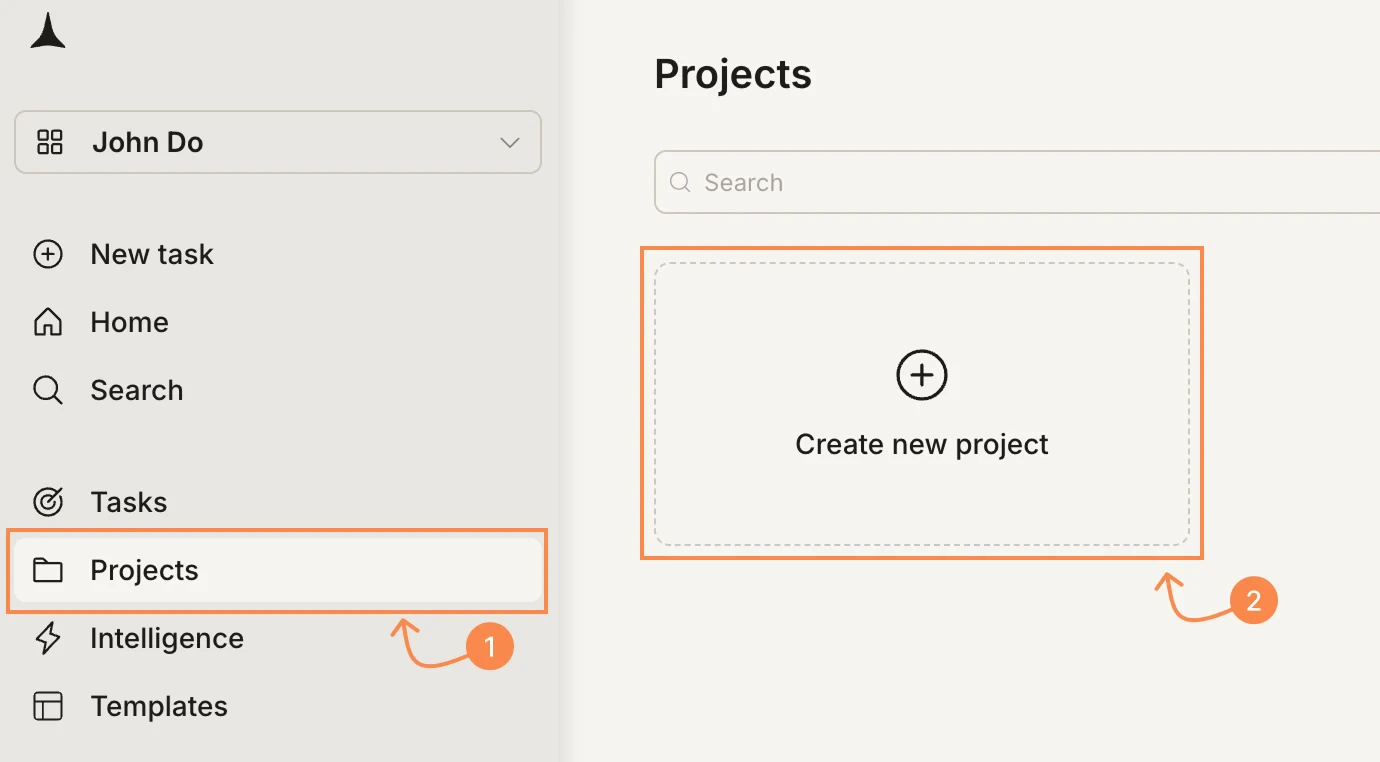The width and height of the screenshot is (1380, 762).
Task: Click the circled plus inside the project card
Action: click(x=921, y=375)
